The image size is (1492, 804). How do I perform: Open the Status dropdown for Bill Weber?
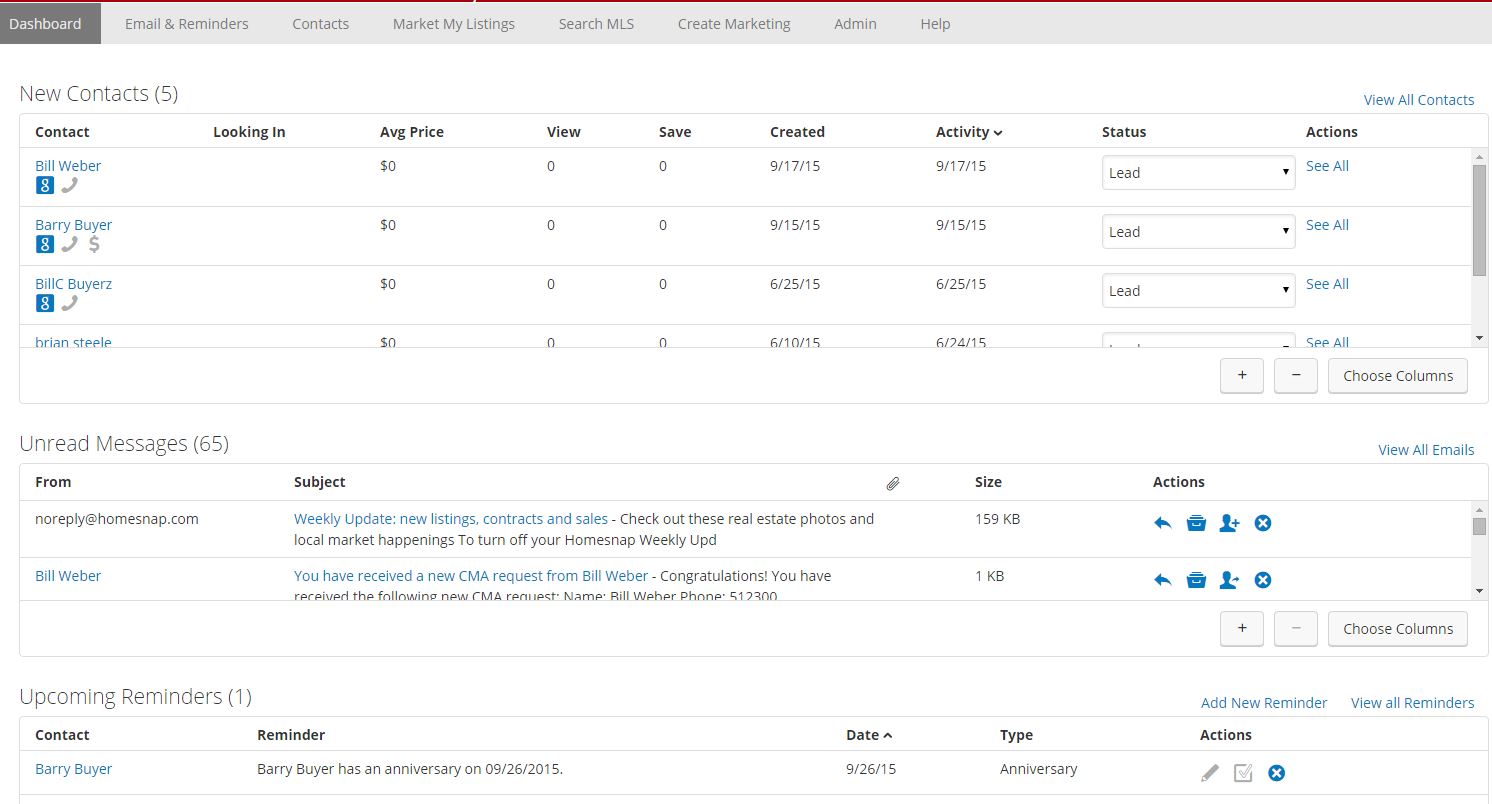[1198, 173]
